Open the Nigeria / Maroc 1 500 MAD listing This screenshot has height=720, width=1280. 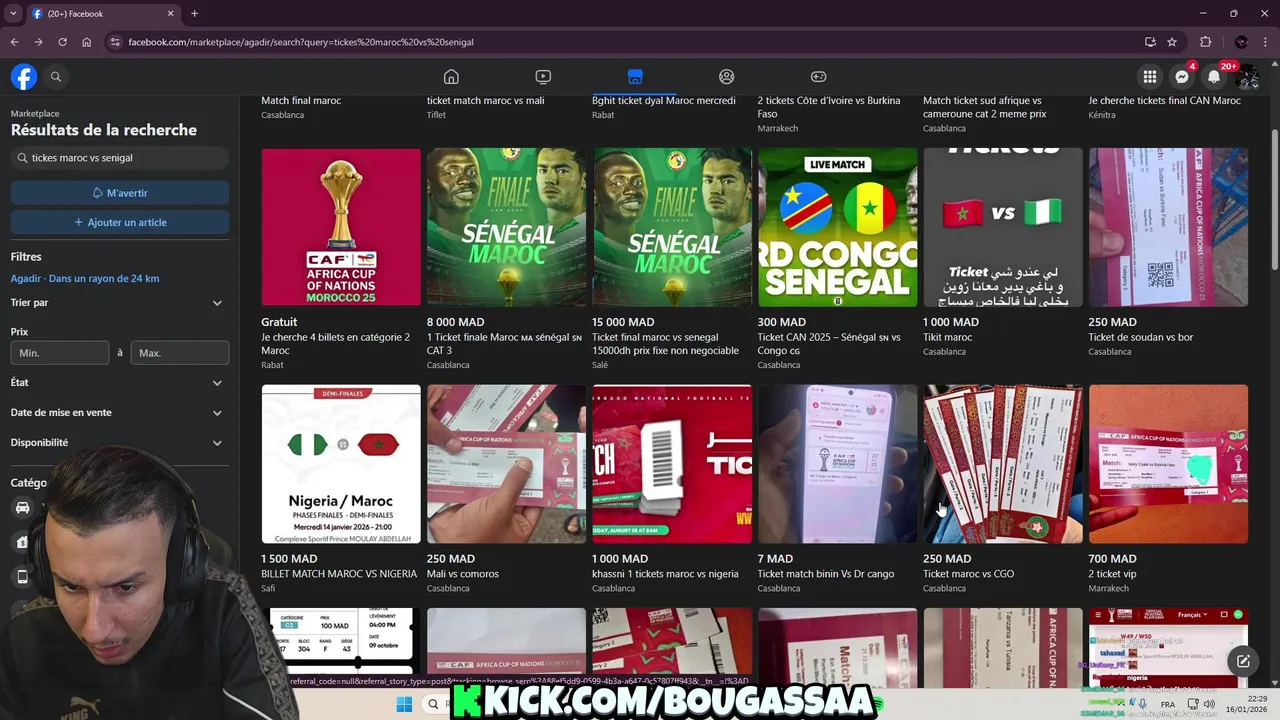point(341,489)
